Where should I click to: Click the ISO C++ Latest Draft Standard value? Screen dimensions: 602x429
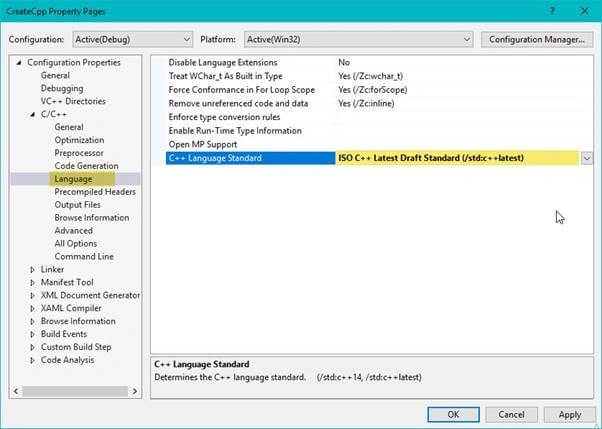click(431, 158)
